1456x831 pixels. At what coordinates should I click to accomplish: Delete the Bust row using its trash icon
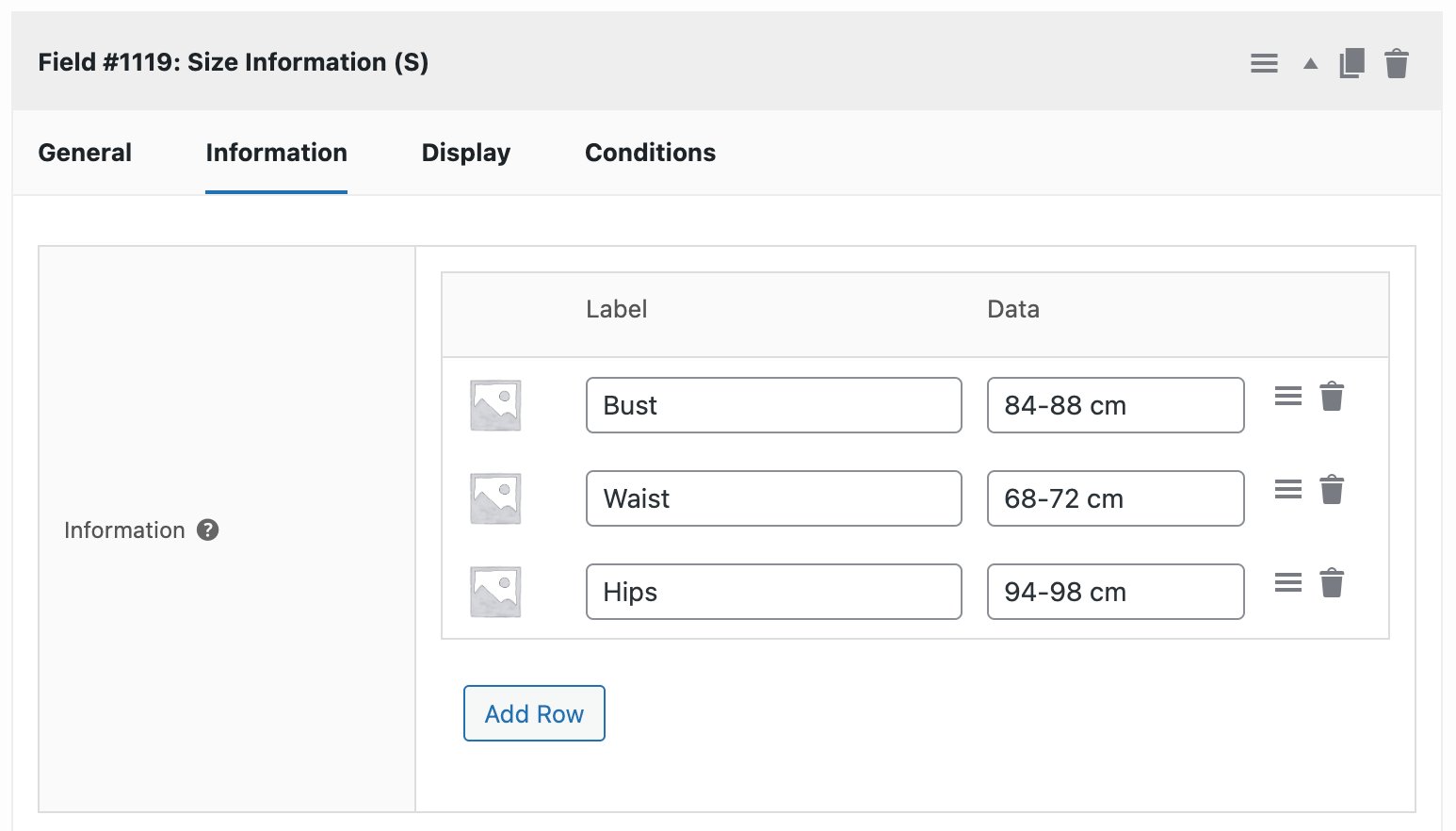coord(1332,397)
